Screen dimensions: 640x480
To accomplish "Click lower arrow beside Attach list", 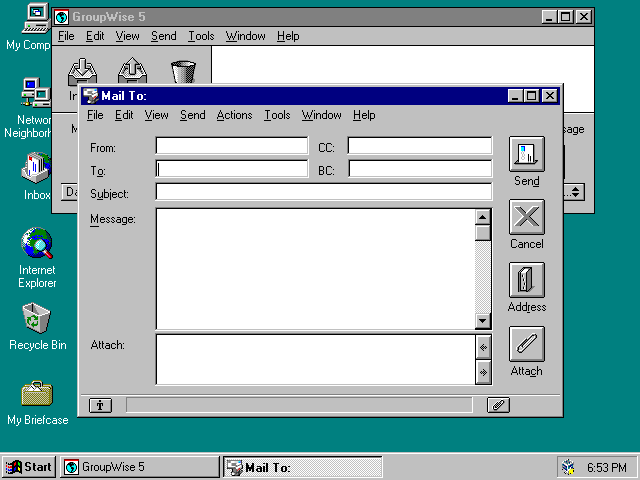I will (x=483, y=372).
